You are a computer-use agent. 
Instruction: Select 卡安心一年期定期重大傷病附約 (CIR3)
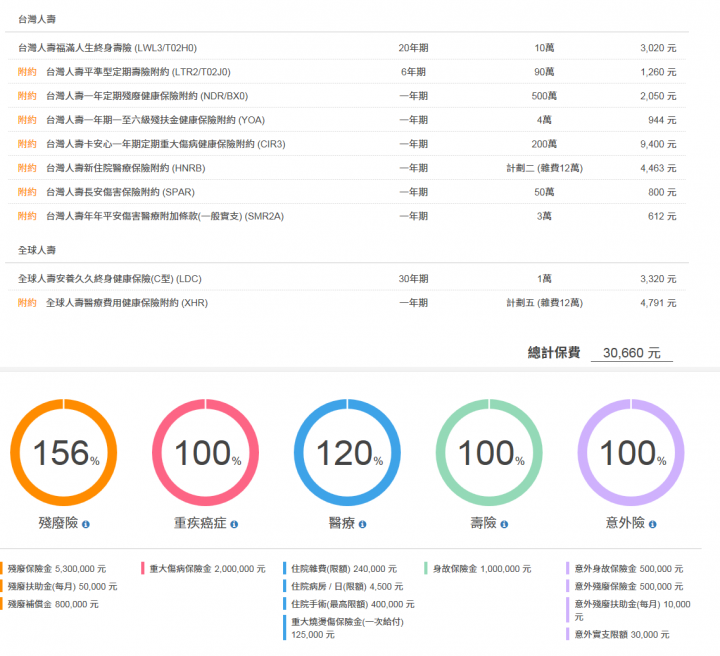point(347,144)
